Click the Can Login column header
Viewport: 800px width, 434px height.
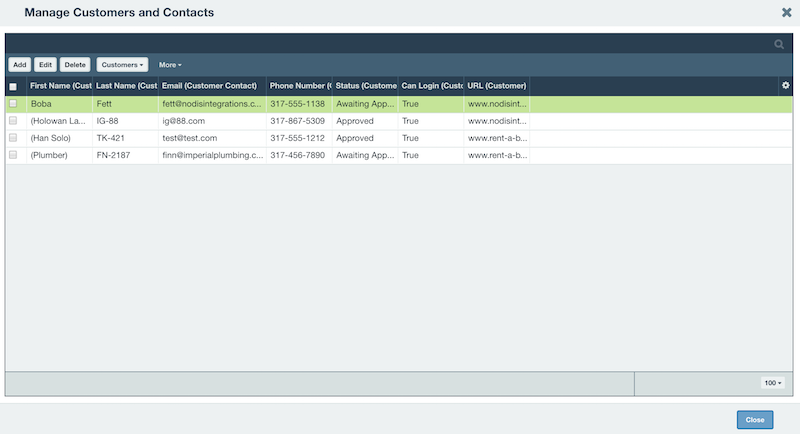point(431,86)
